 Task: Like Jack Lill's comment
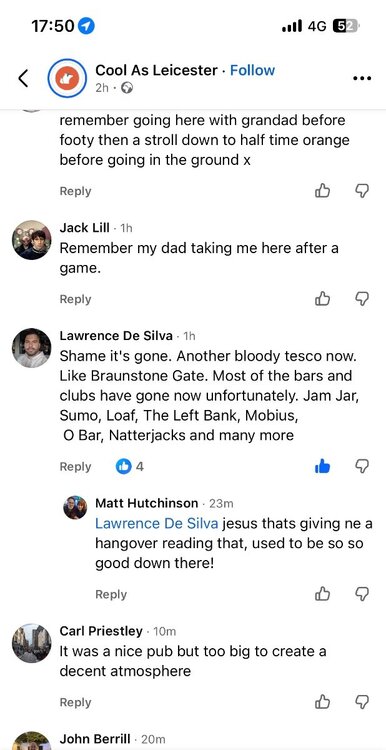322,299
